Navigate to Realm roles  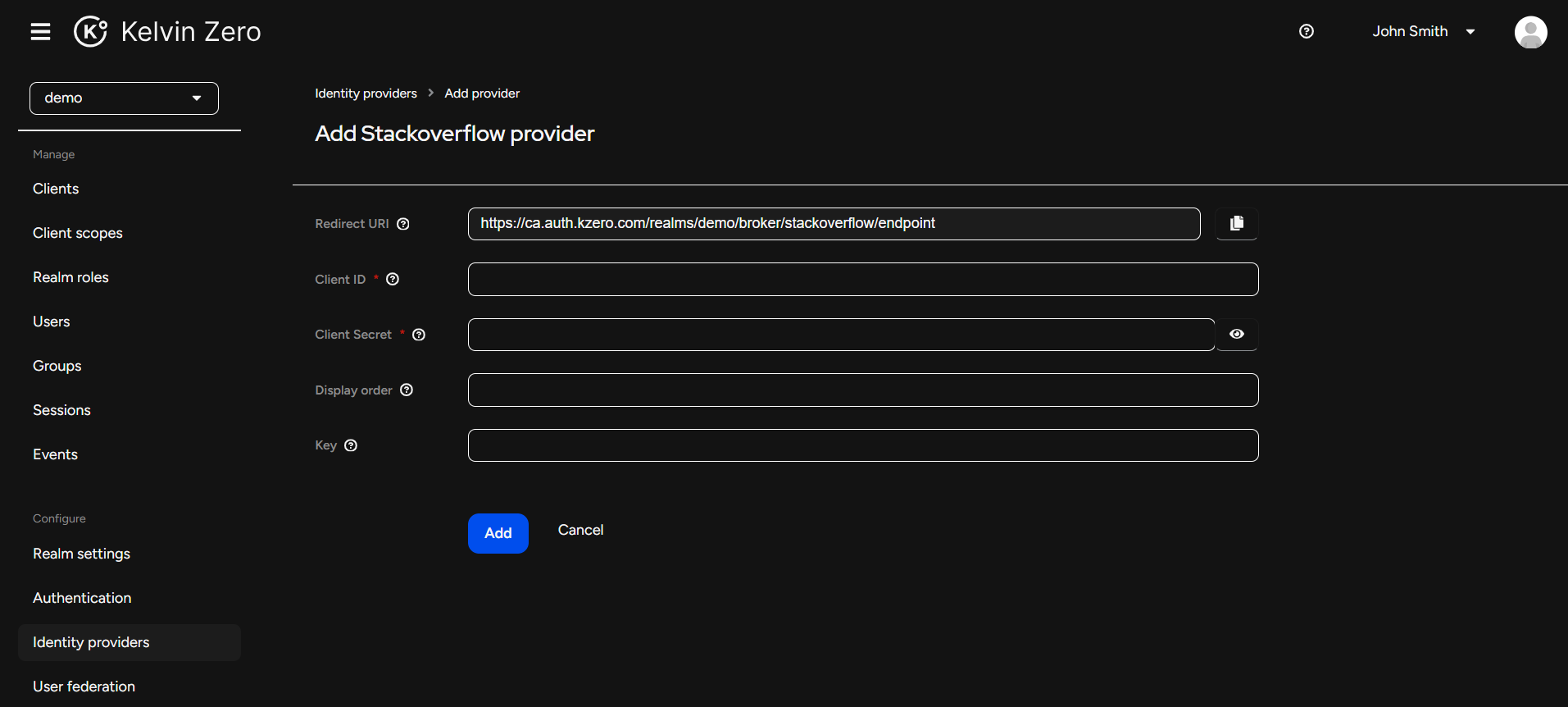(70, 277)
